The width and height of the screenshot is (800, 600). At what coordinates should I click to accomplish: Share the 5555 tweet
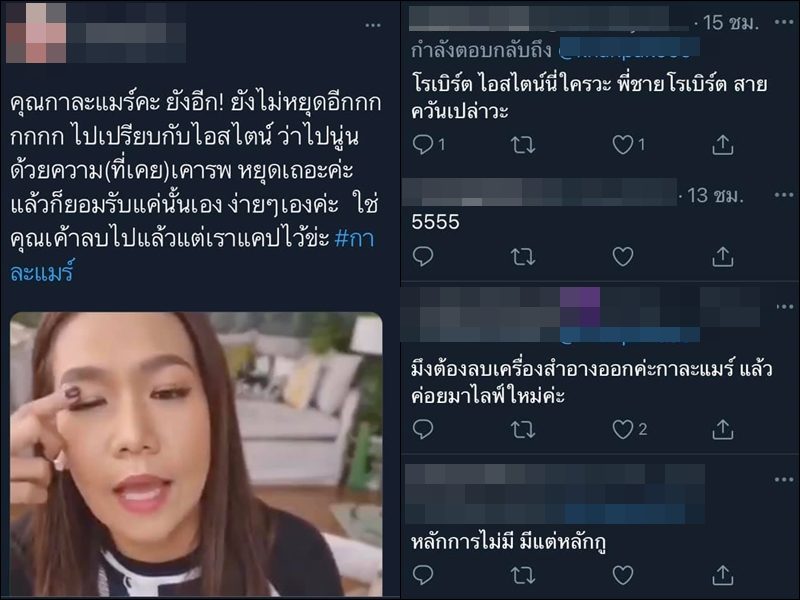[722, 257]
